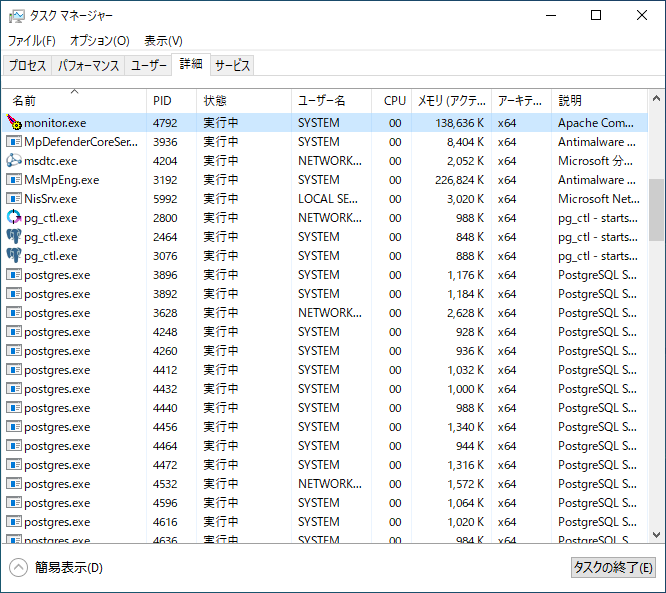Select the monitor.exe row name

point(55,123)
